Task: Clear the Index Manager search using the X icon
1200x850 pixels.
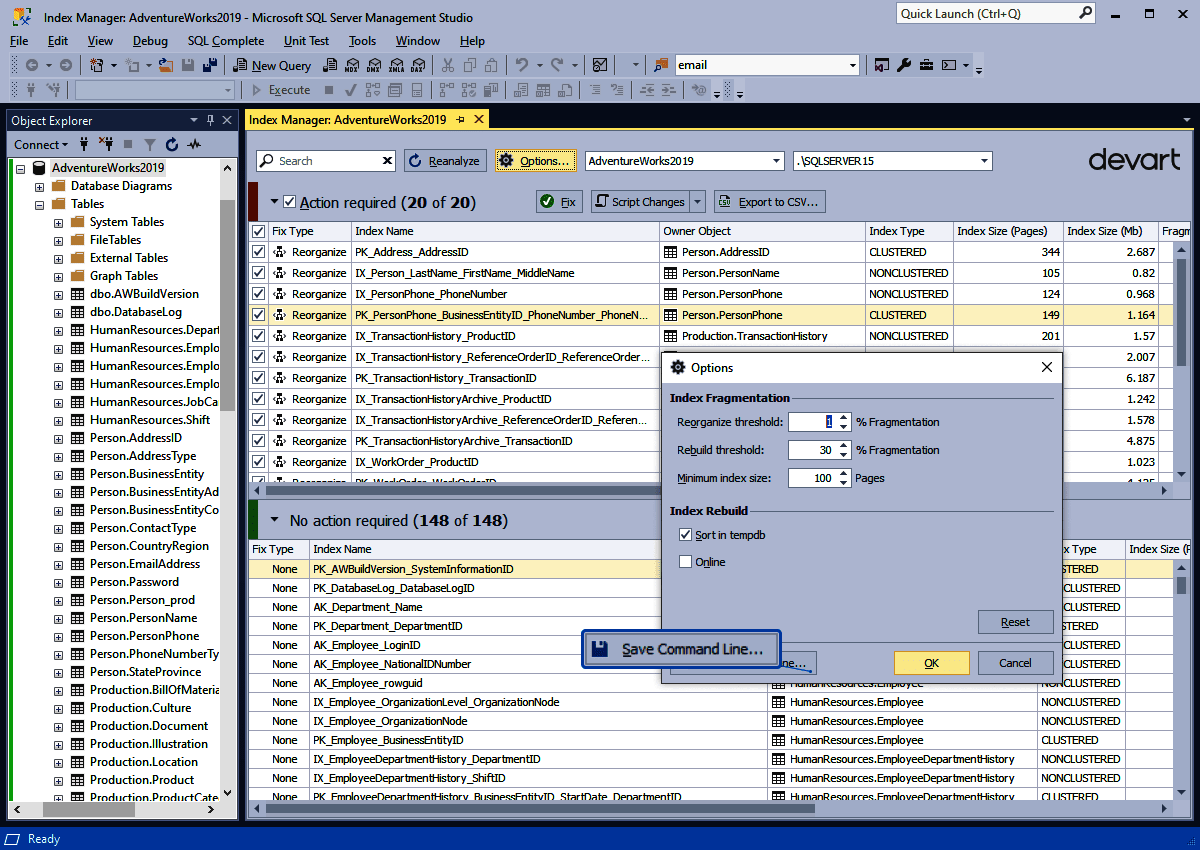Action: click(x=388, y=160)
